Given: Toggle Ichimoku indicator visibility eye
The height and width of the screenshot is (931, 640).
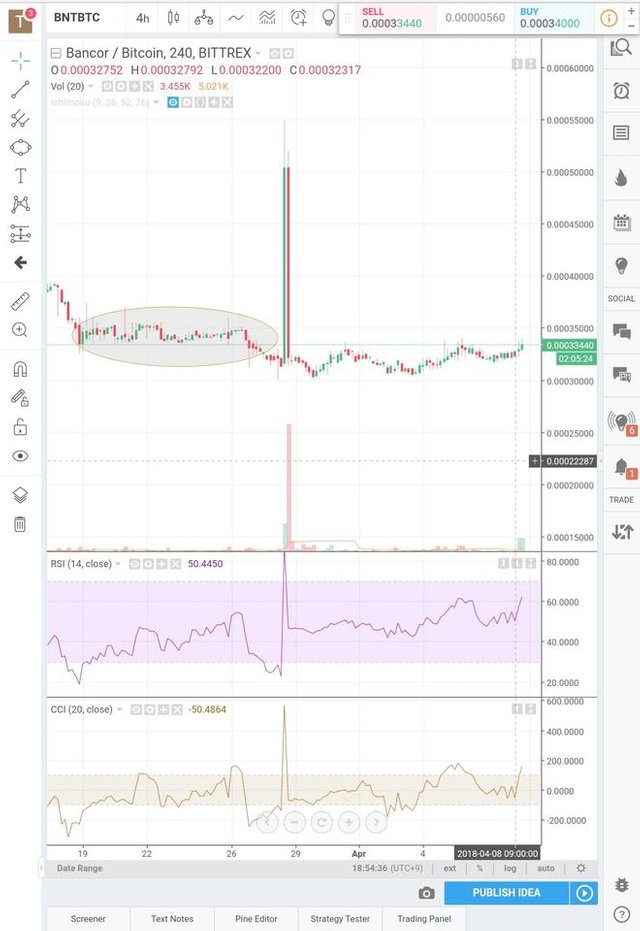Looking at the screenshot, I should (173, 102).
